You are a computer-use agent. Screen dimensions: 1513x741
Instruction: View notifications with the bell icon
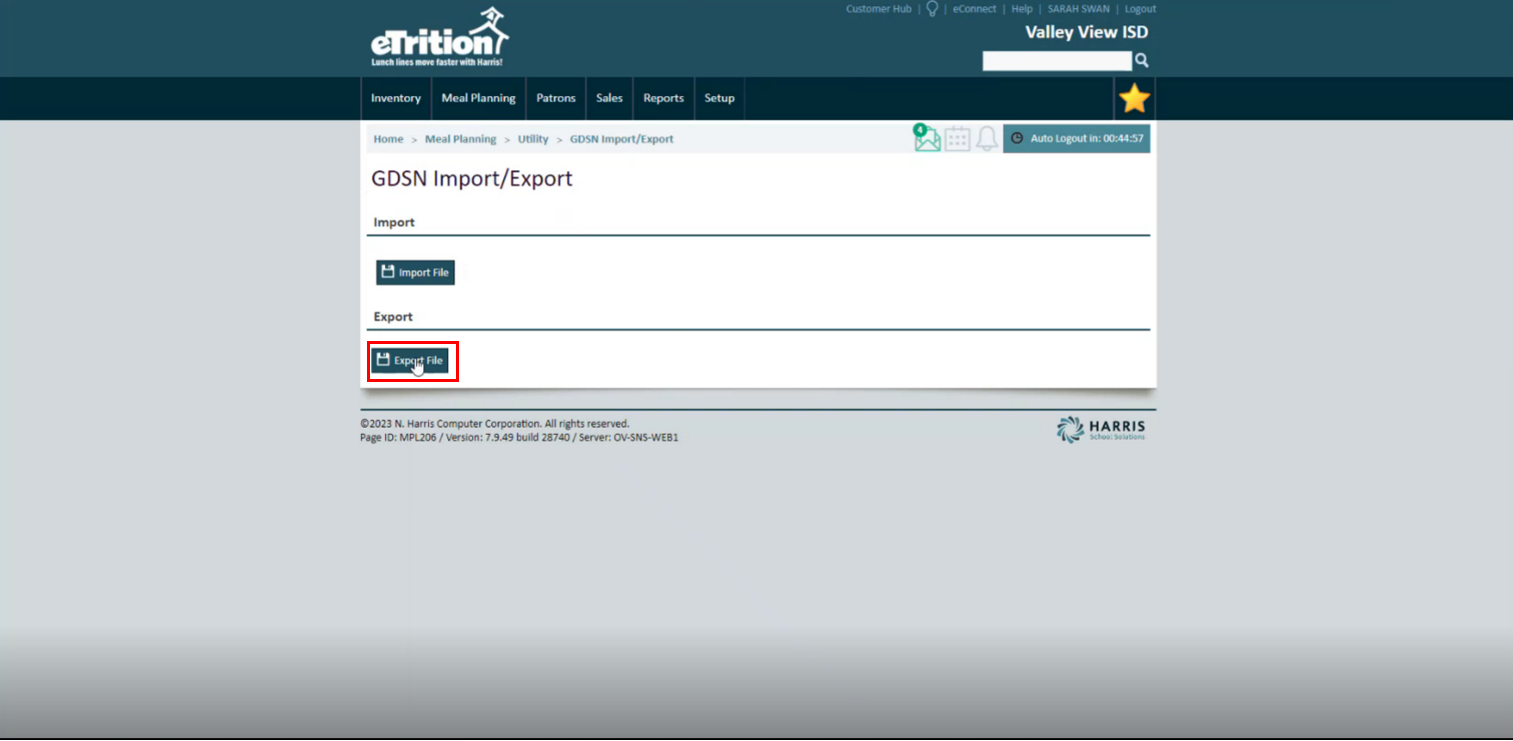[986, 139]
